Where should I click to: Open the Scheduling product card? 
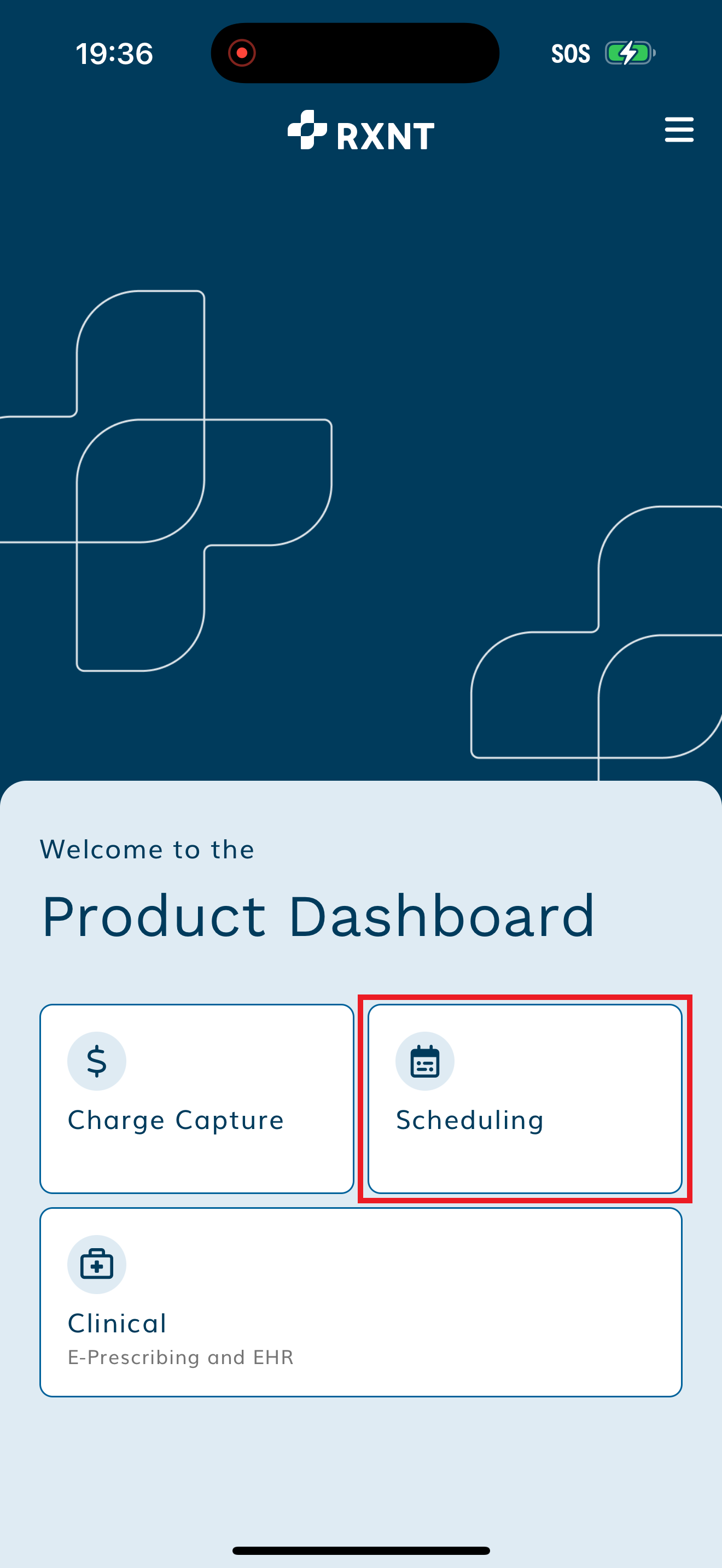525,1098
